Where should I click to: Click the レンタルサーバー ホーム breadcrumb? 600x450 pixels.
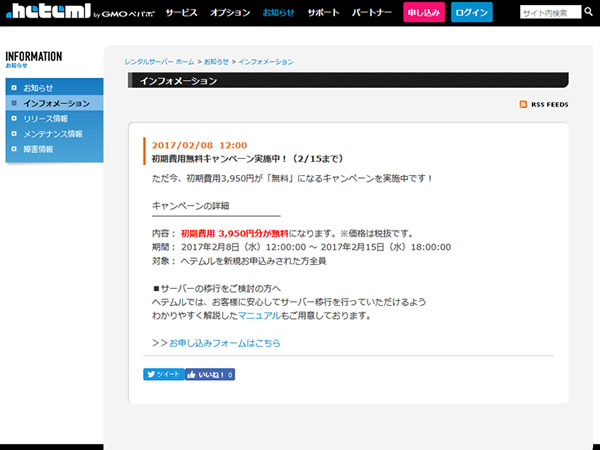point(159,62)
